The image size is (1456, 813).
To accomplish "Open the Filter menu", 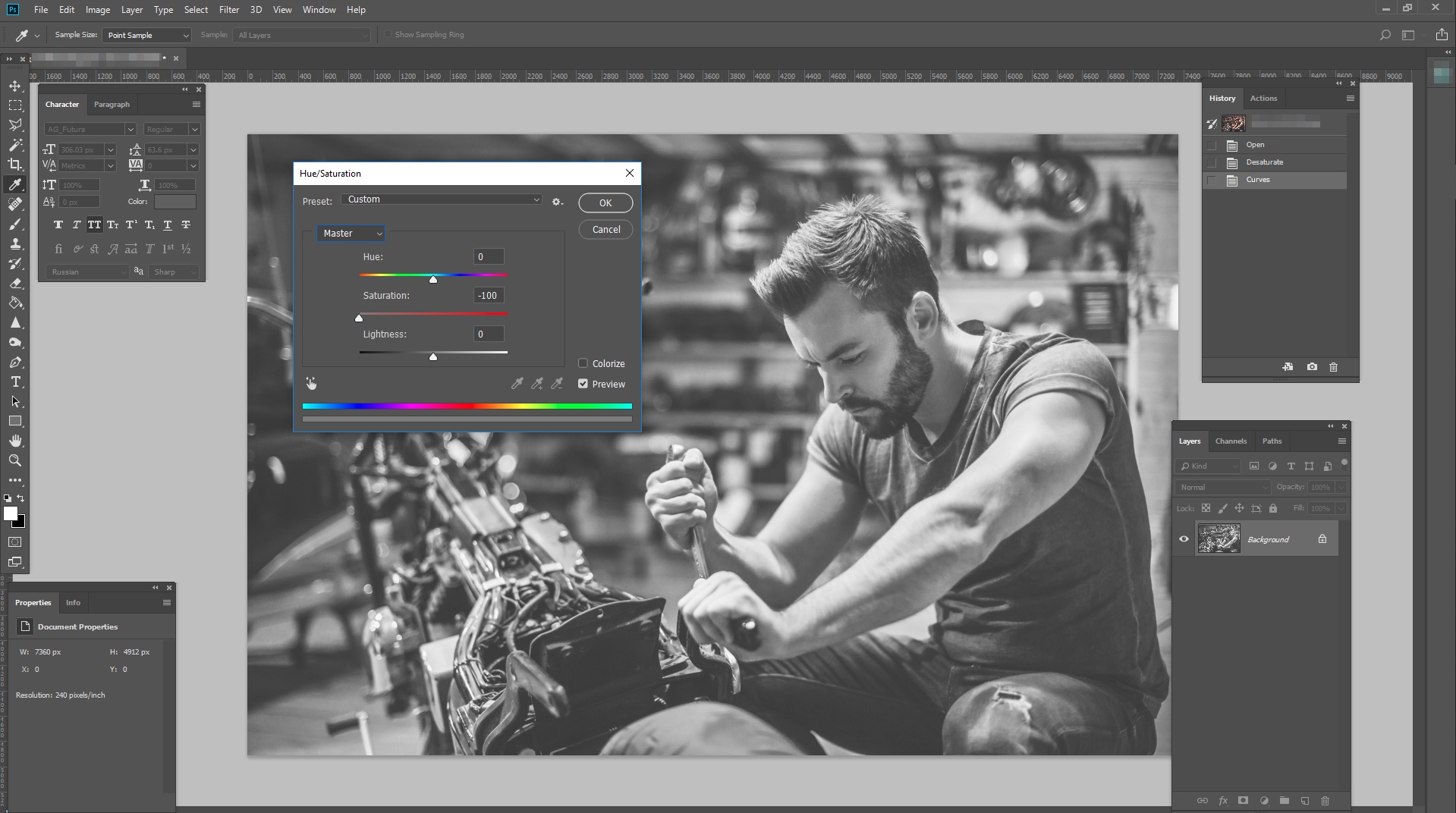I will tap(228, 10).
